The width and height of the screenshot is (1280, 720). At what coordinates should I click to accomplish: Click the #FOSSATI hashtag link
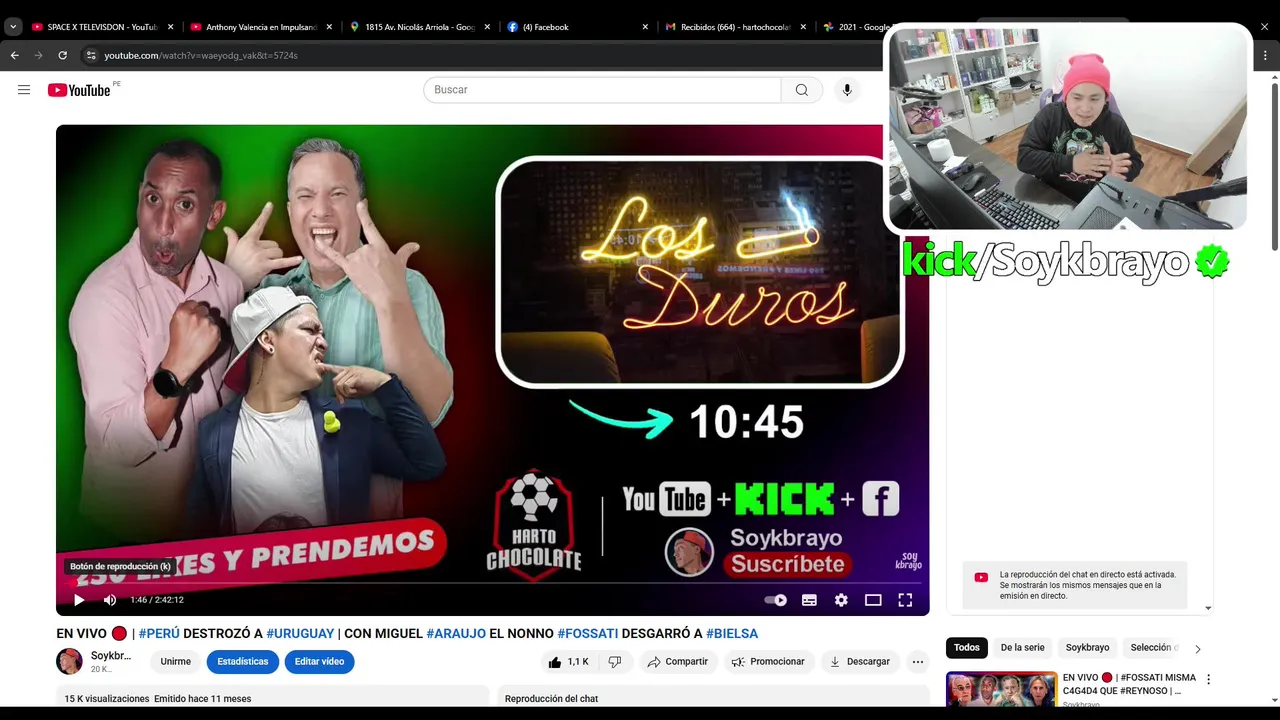[587, 634]
